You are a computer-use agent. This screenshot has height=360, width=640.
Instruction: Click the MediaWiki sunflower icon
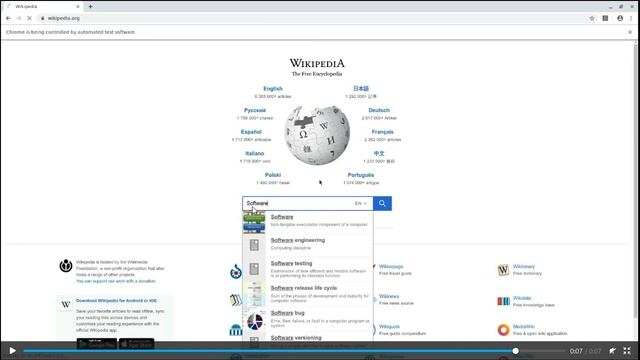pos(503,330)
